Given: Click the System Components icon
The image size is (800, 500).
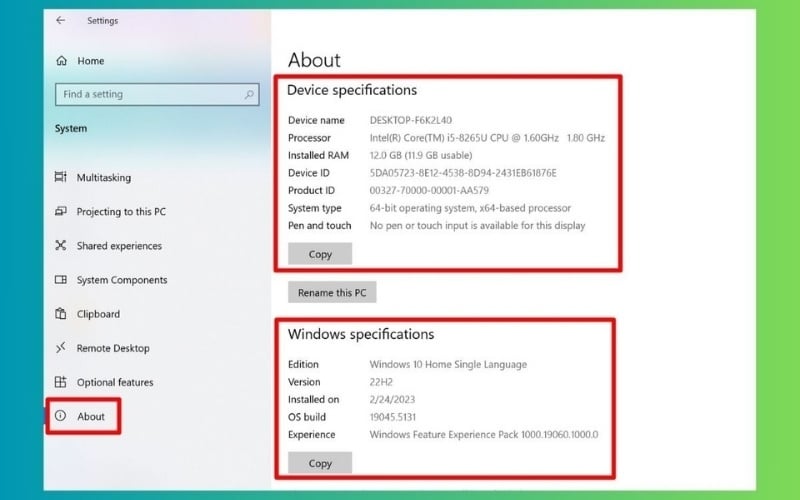Looking at the screenshot, I should (x=61, y=280).
